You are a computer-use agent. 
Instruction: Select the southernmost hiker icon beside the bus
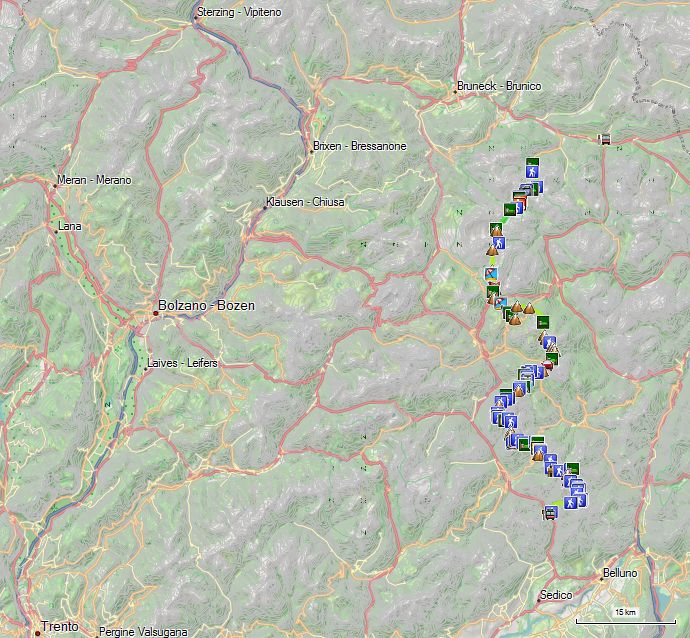pos(570,502)
